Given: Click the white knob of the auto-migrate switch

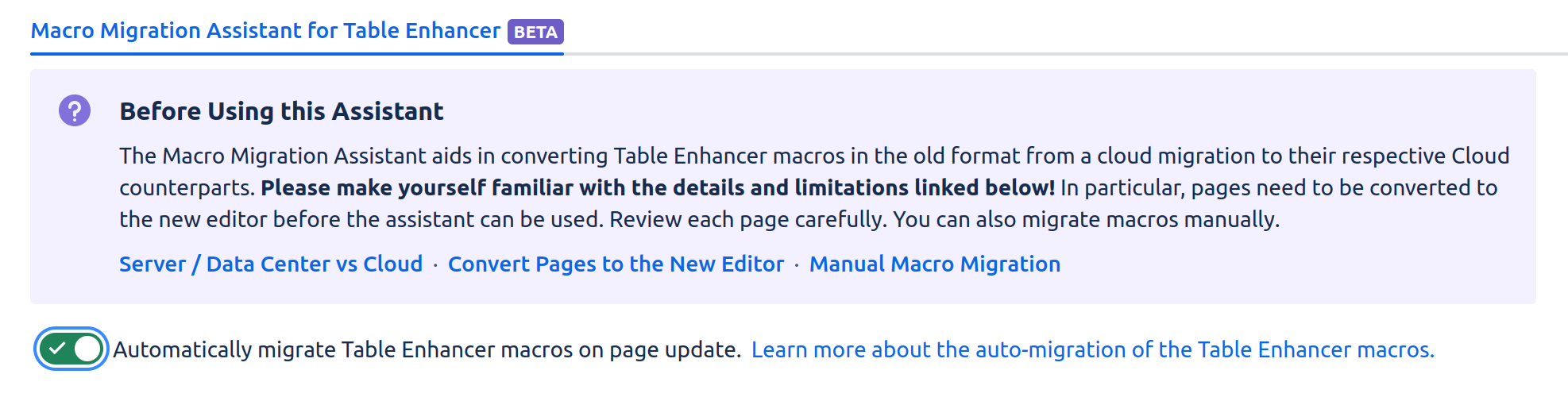Looking at the screenshot, I should pos(87,349).
